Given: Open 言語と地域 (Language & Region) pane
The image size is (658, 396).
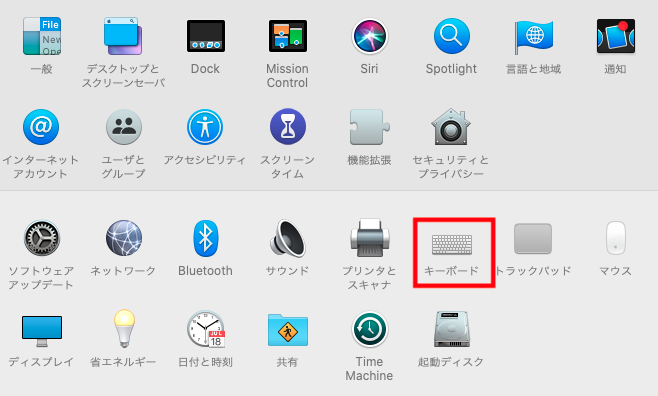Looking at the screenshot, I should coord(534,36).
